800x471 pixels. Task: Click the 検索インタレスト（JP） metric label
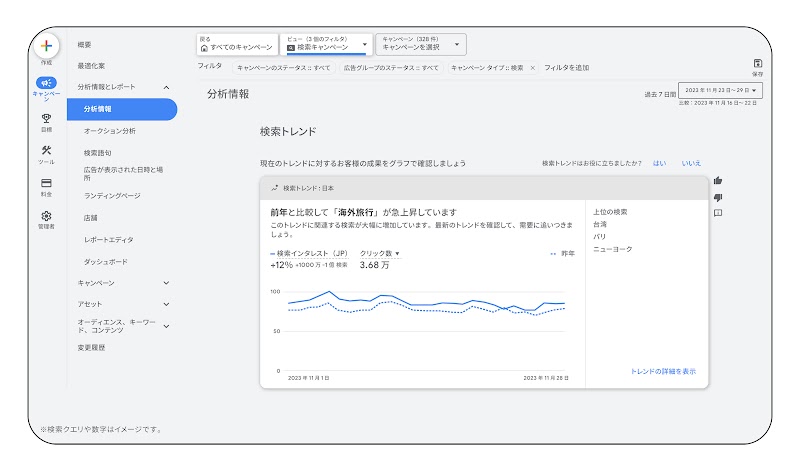(312, 253)
